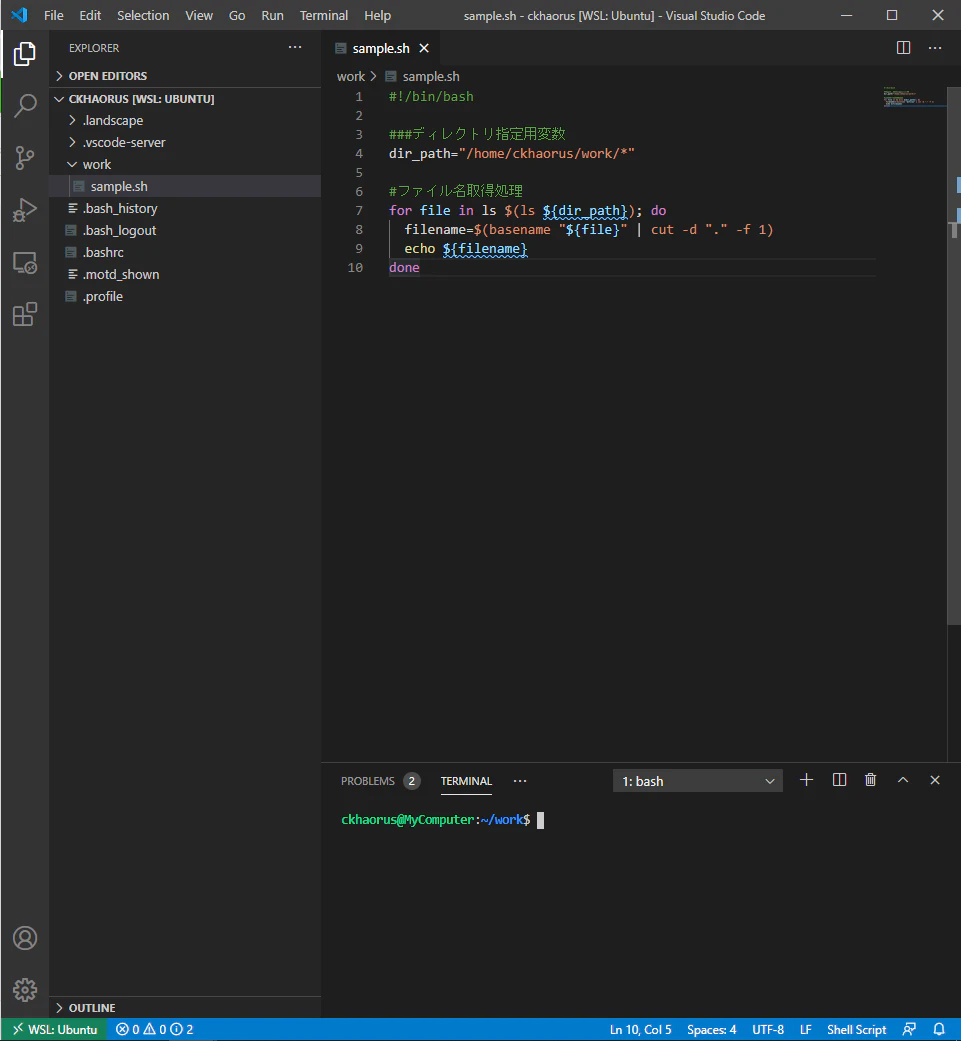This screenshot has width=961, height=1041.
Task: Open the Selection menu
Action: point(143,15)
